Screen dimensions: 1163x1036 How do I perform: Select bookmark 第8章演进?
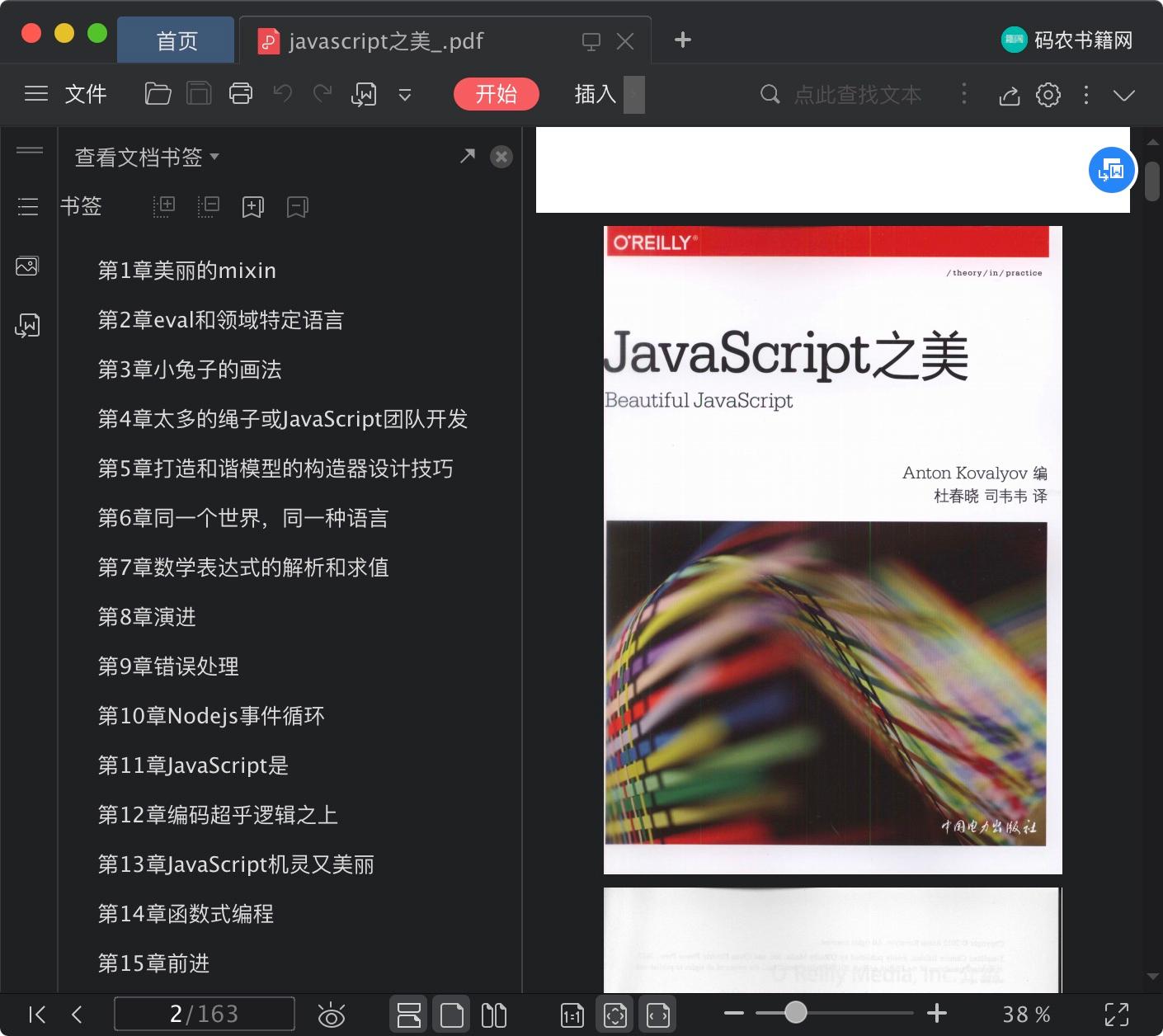pyautogui.click(x=147, y=617)
